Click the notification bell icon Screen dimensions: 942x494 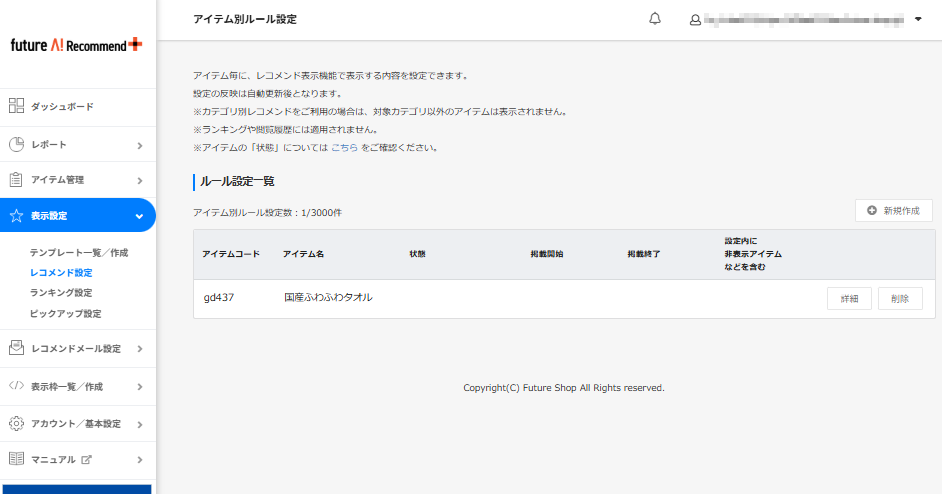coord(655,19)
